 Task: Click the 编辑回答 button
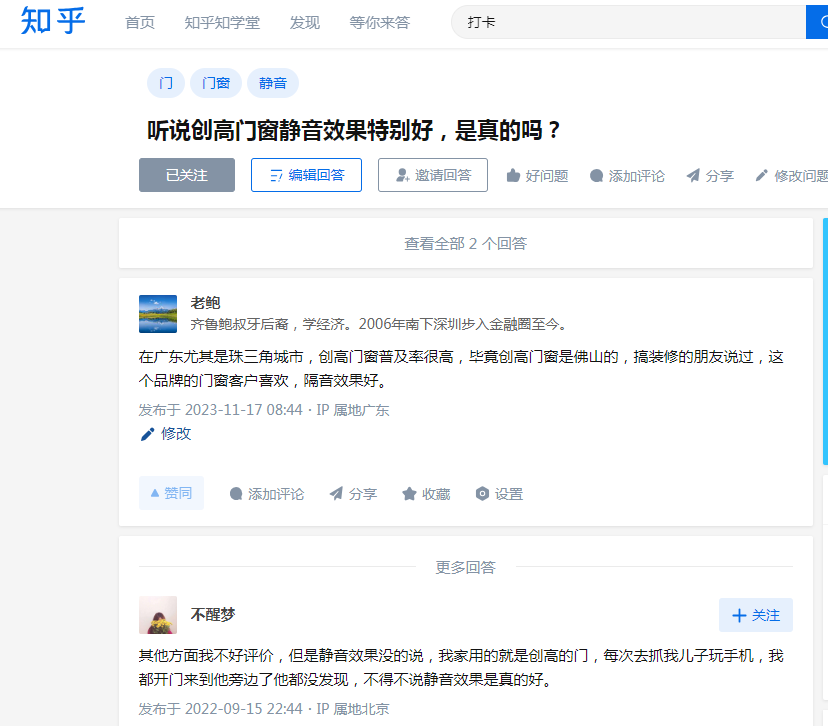coord(306,175)
